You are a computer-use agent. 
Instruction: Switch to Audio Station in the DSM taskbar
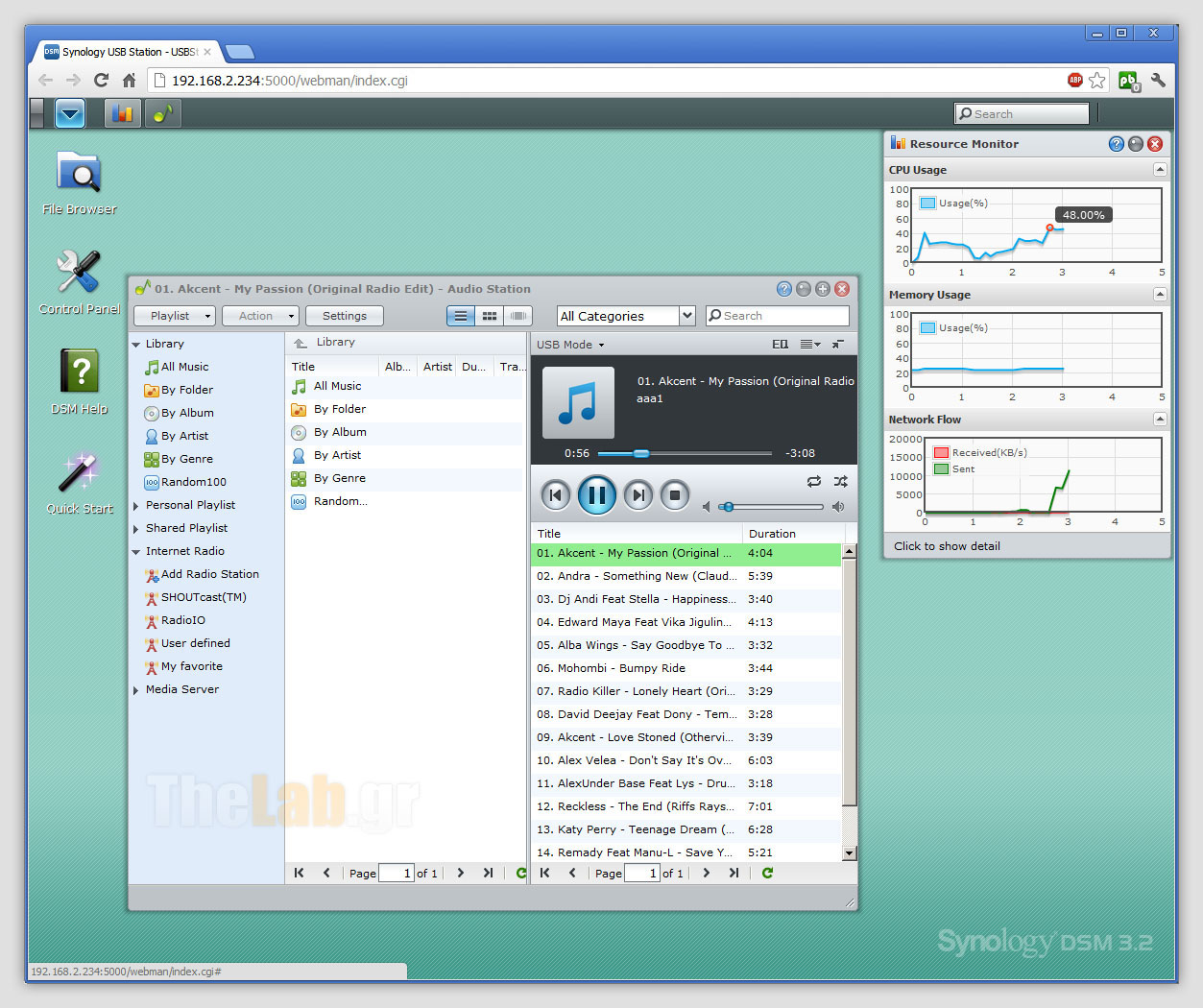tap(163, 113)
